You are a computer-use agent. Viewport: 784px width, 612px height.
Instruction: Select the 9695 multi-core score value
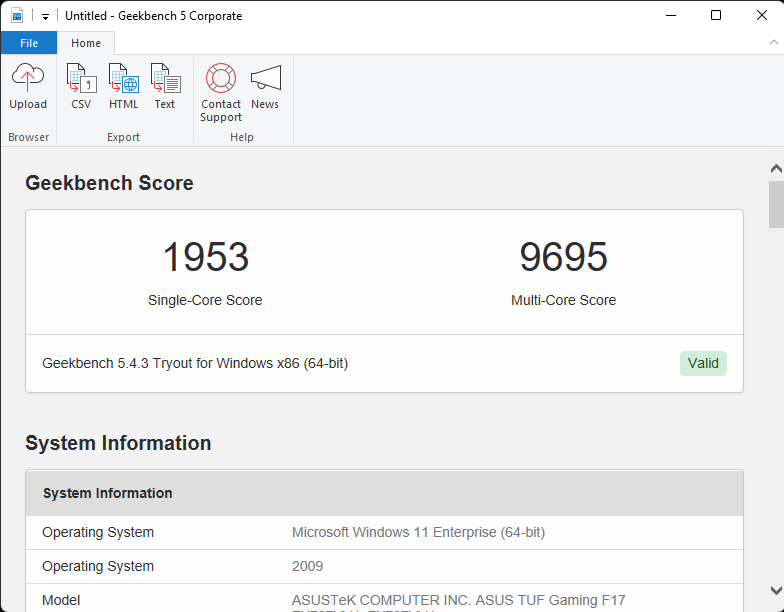pos(564,257)
